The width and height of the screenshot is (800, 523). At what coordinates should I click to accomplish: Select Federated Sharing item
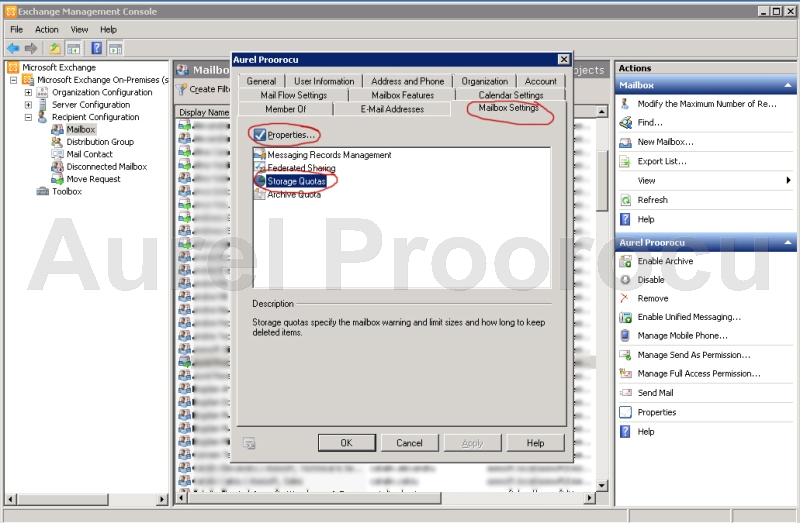301,168
